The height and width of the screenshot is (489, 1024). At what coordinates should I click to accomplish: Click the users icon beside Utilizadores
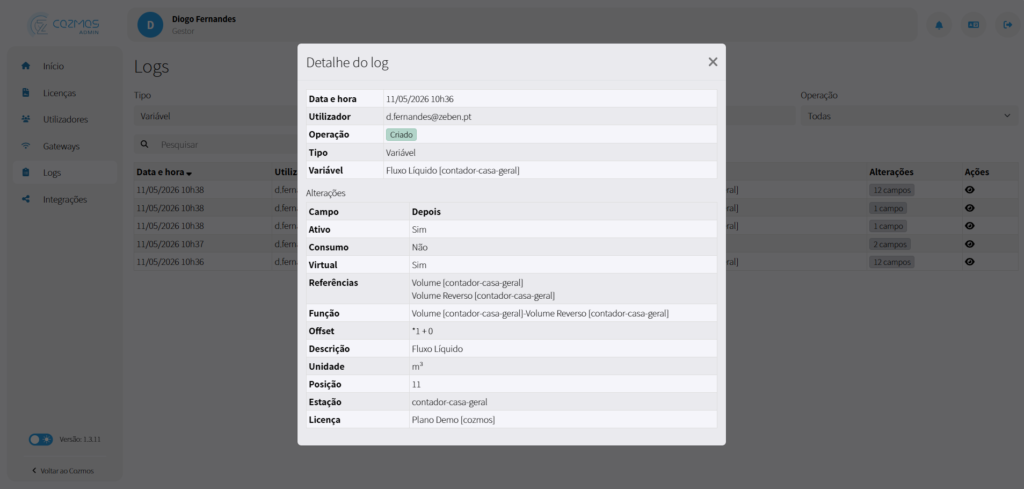(x=26, y=119)
